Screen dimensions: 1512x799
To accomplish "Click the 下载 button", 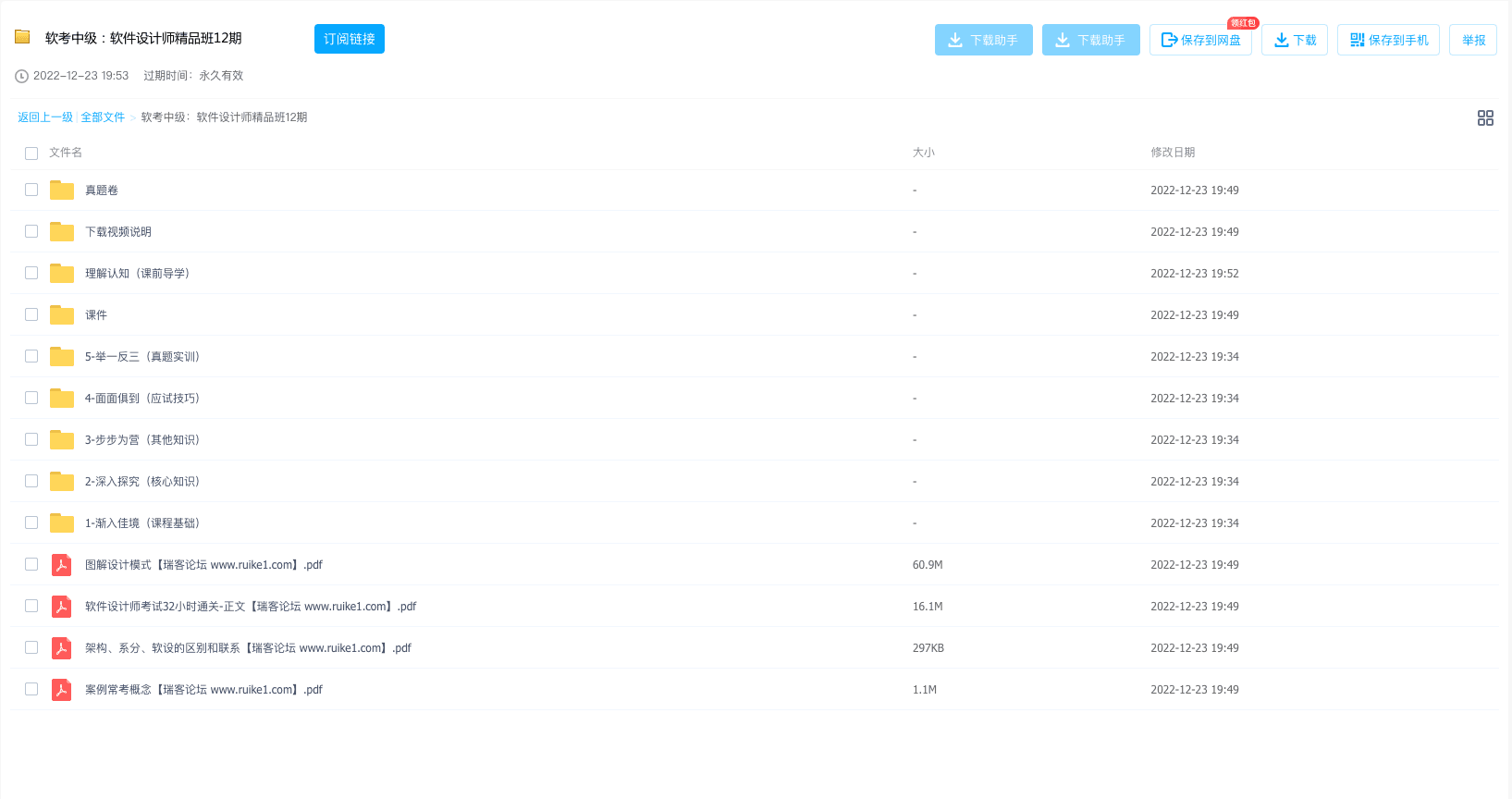I will [1295, 40].
